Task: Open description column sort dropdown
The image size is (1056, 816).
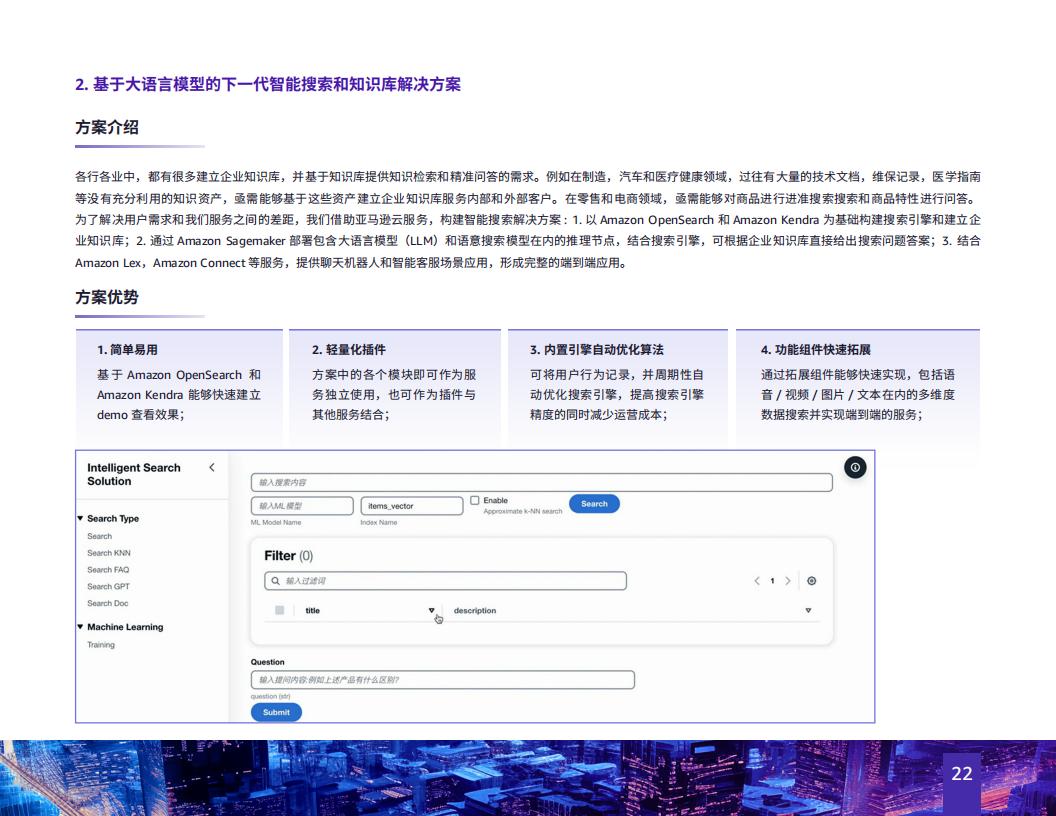Action: 808,611
